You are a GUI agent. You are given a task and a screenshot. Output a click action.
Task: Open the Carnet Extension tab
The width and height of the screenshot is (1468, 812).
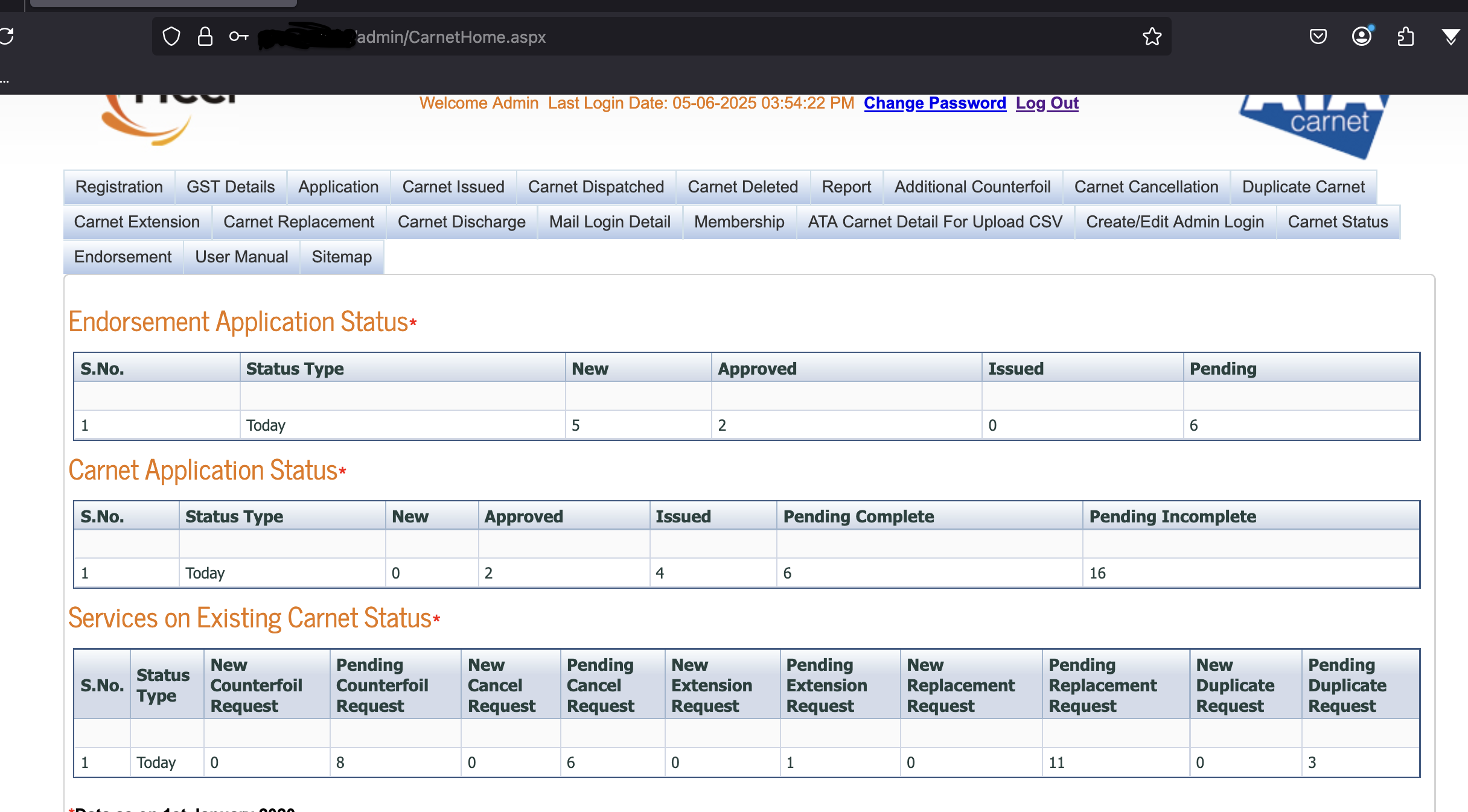click(x=136, y=221)
